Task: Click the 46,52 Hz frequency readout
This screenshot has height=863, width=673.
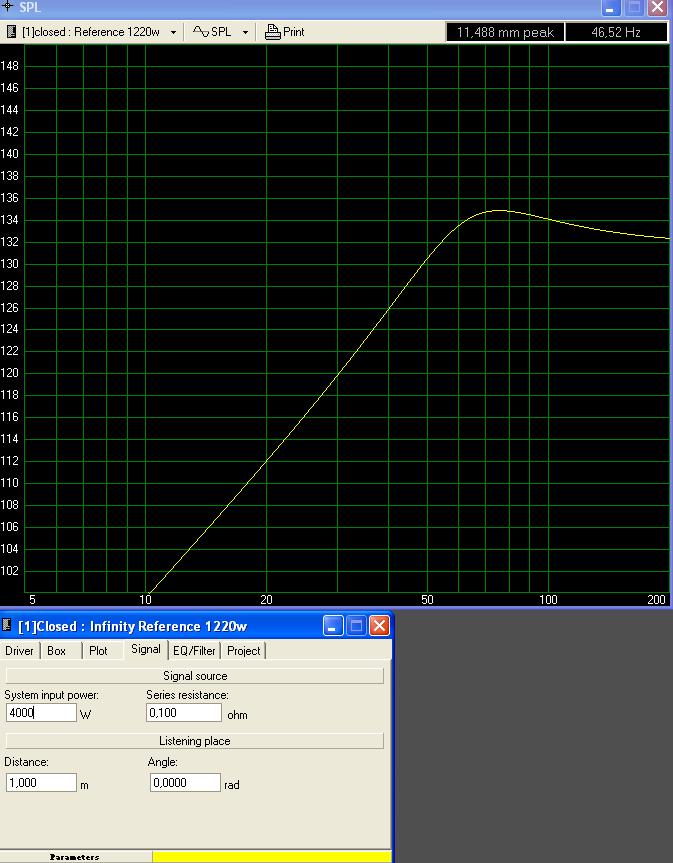Action: tap(616, 32)
